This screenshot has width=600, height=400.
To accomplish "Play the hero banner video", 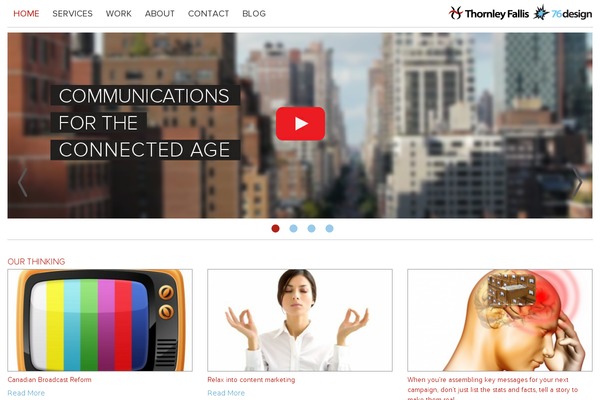I will [x=300, y=123].
